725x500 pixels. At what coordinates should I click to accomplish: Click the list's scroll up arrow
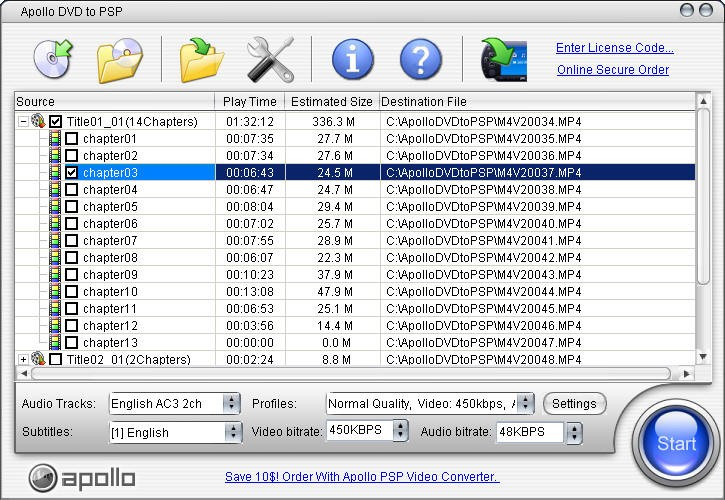click(703, 100)
